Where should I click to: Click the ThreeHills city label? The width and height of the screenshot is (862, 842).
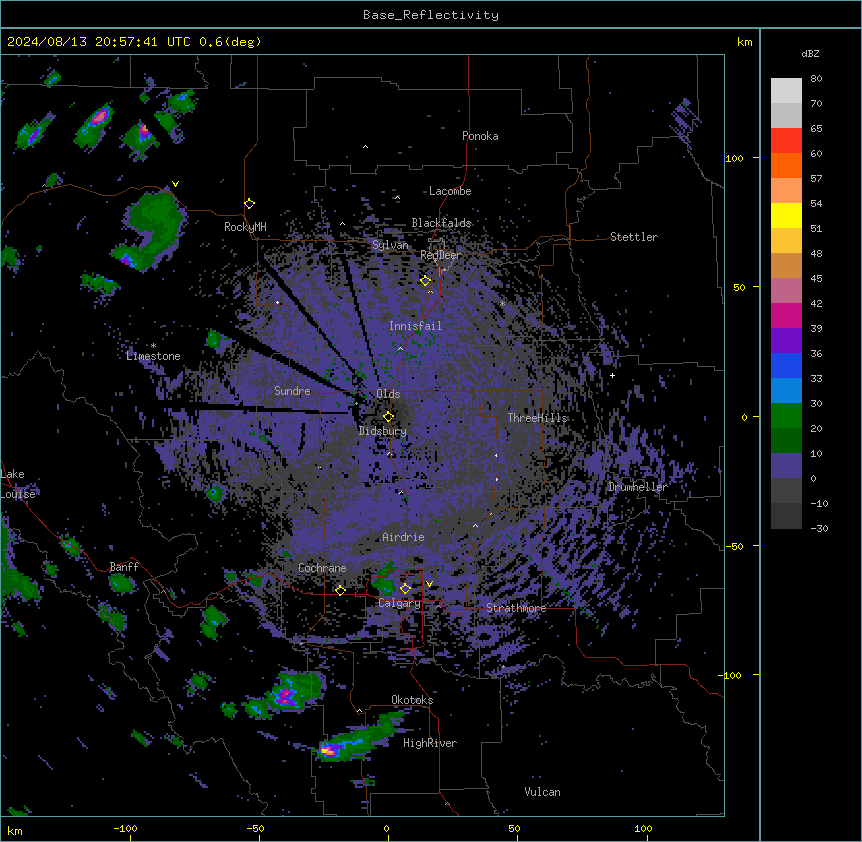coord(537,418)
